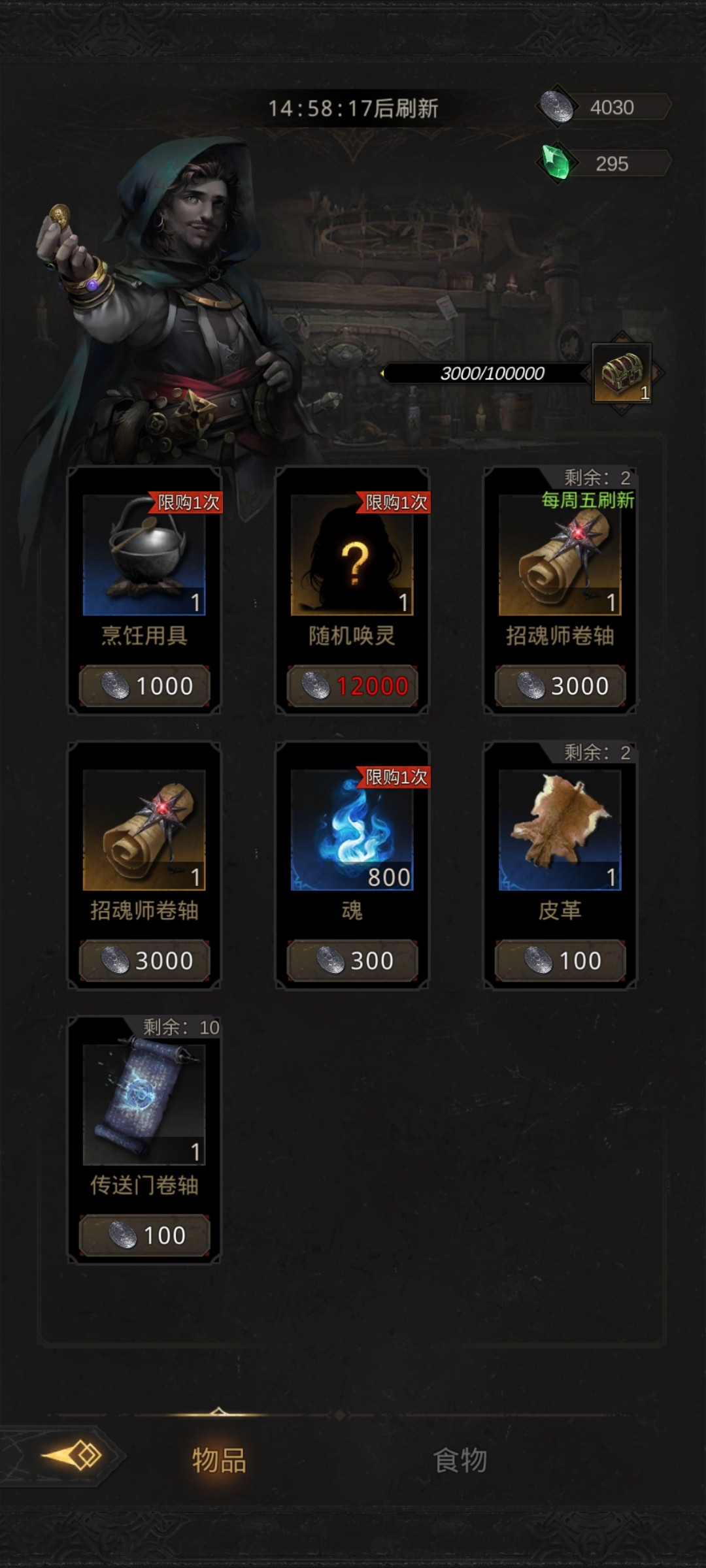
Task: Select the 传送门卷轴 portal scroll icon
Action: click(144, 1104)
